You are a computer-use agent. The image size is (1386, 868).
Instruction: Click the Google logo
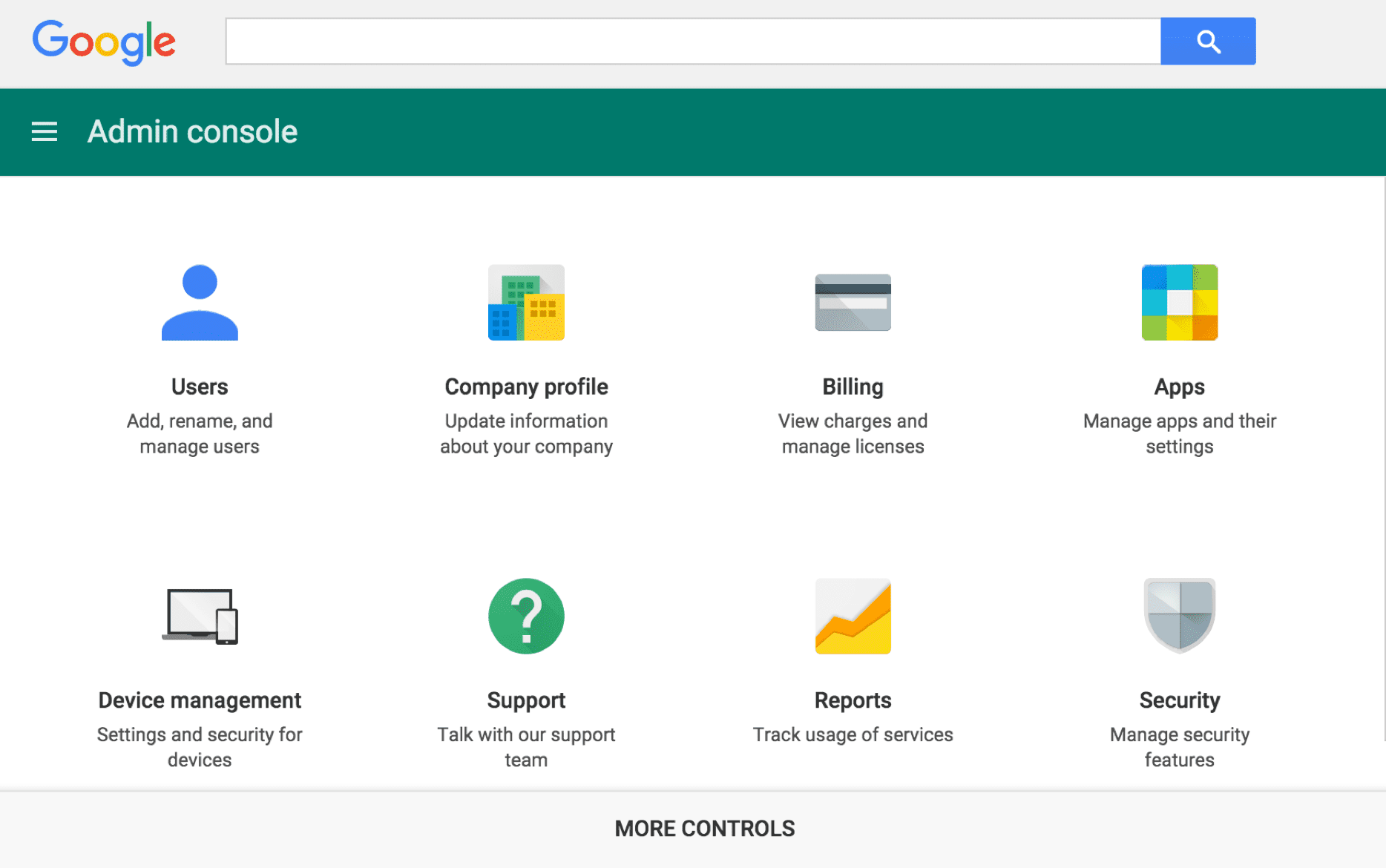(x=104, y=42)
